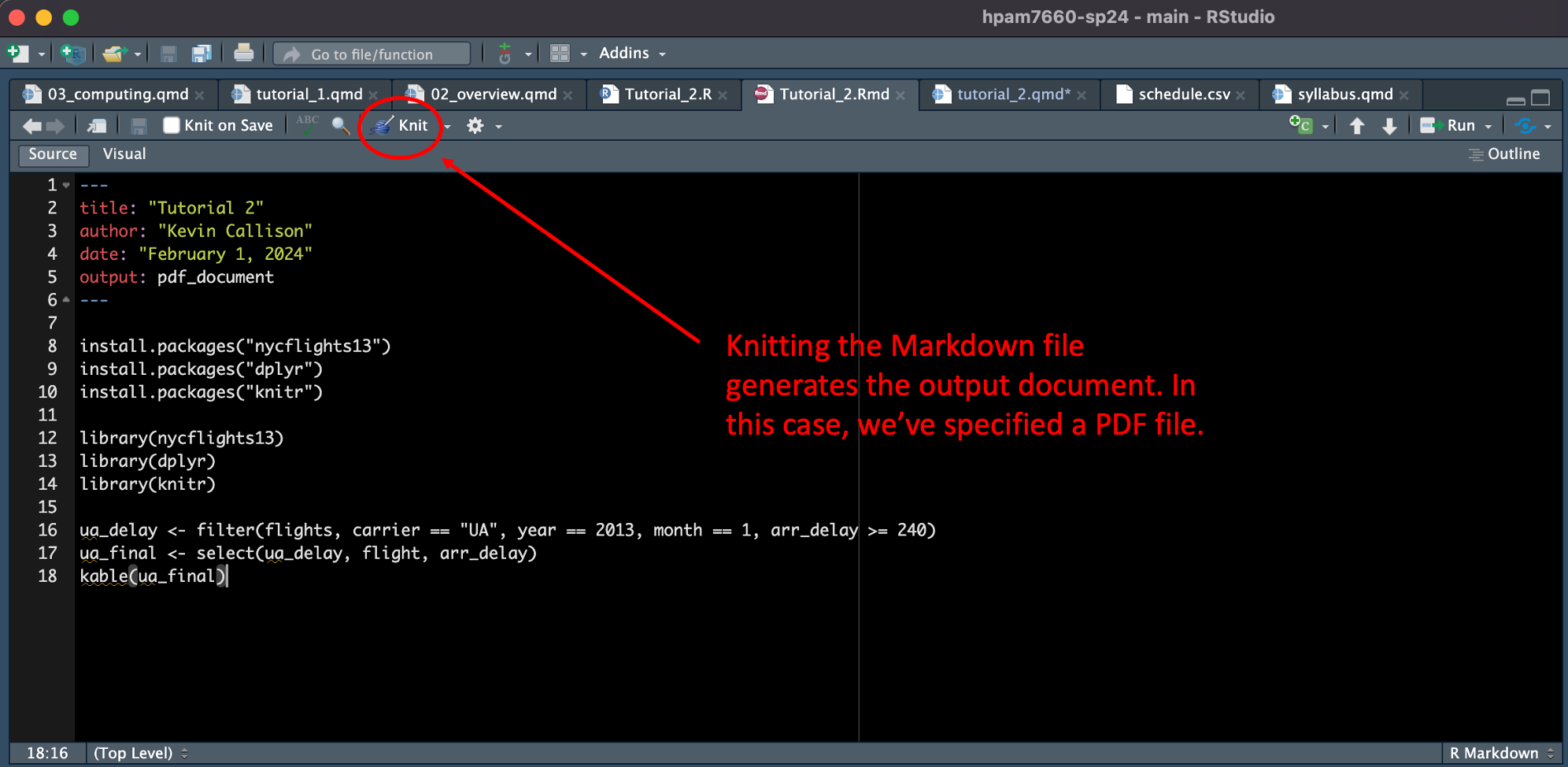
Task: Expand the panes layout dropdown arrow
Action: 583,54
